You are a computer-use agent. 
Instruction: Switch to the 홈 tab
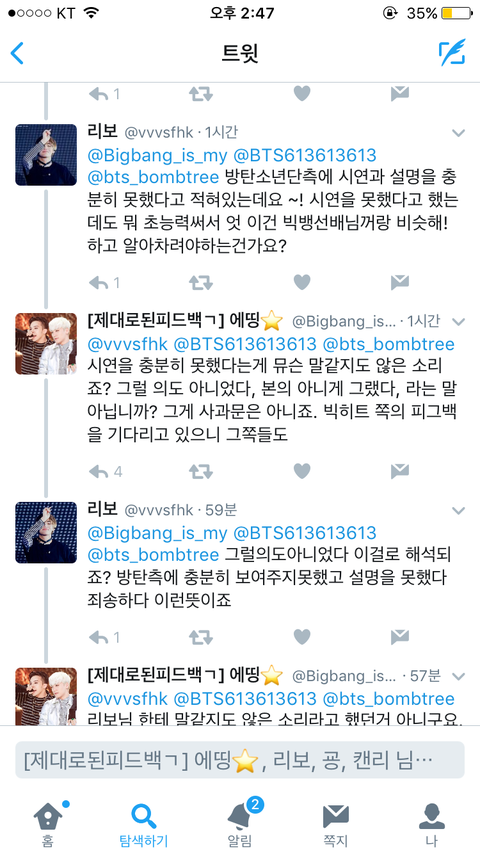pos(48,824)
